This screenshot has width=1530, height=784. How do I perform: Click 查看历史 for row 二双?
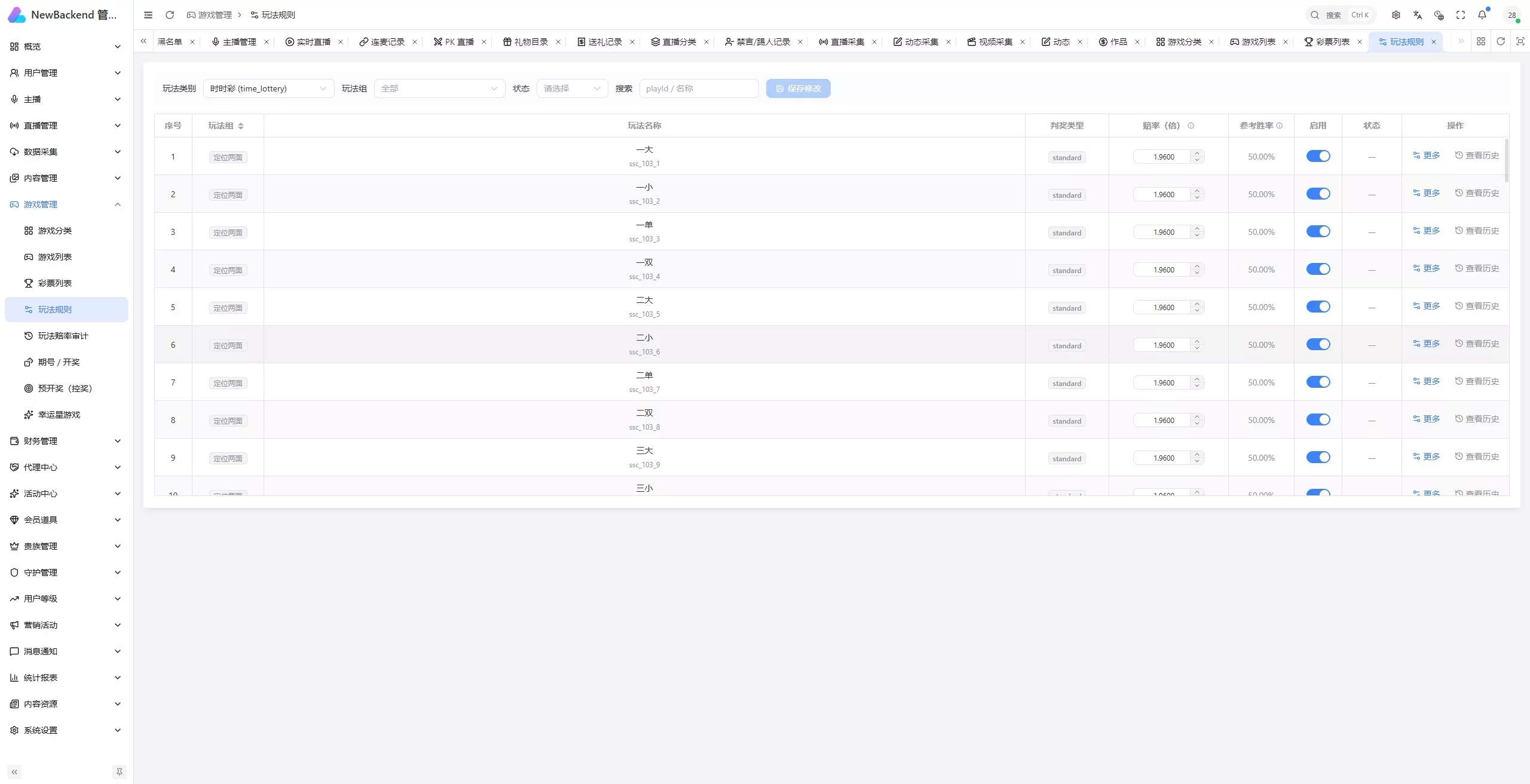pyautogui.click(x=1477, y=419)
